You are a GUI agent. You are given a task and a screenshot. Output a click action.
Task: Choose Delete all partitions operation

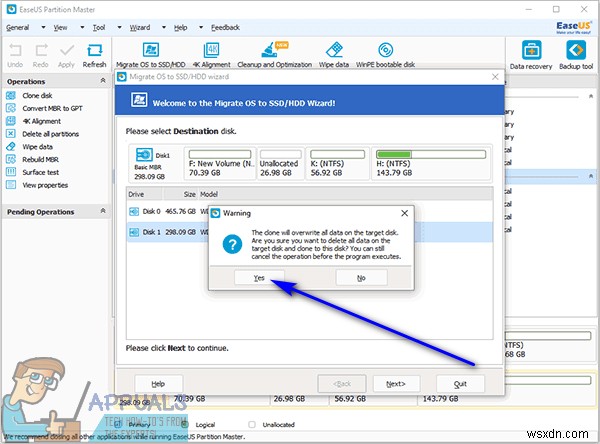click(51, 134)
